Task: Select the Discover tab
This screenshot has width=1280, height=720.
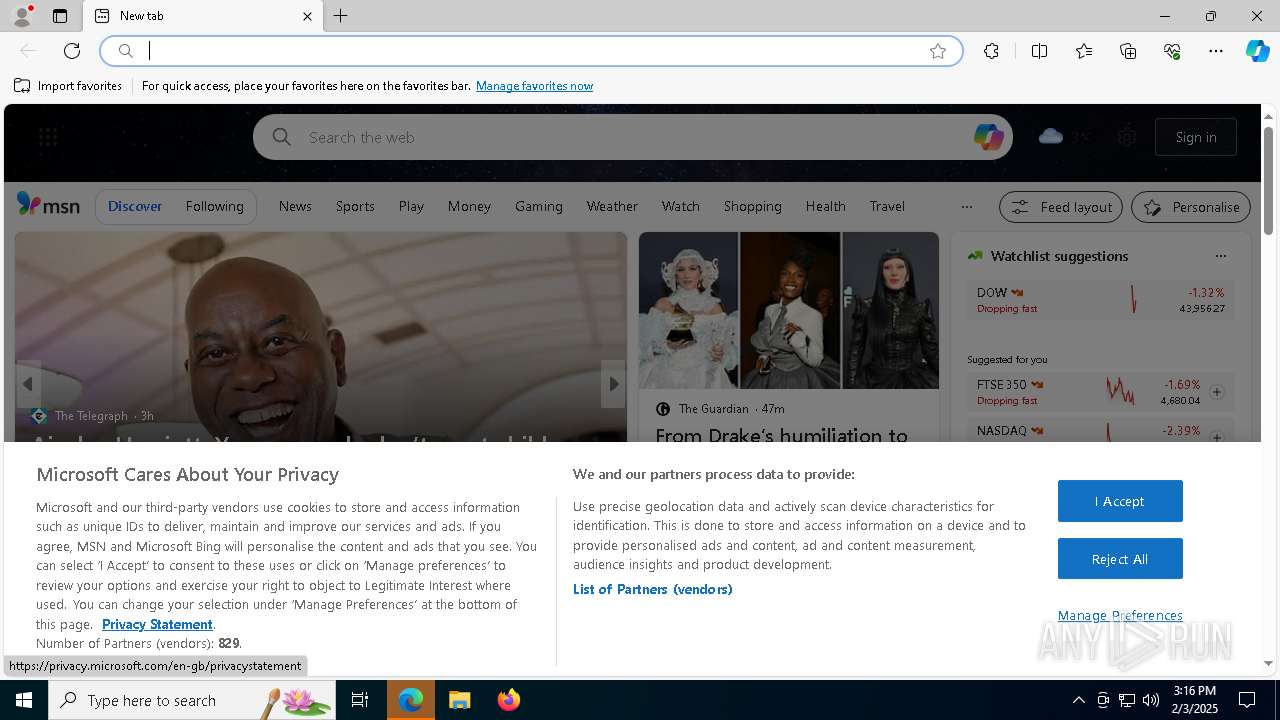Action: point(135,206)
